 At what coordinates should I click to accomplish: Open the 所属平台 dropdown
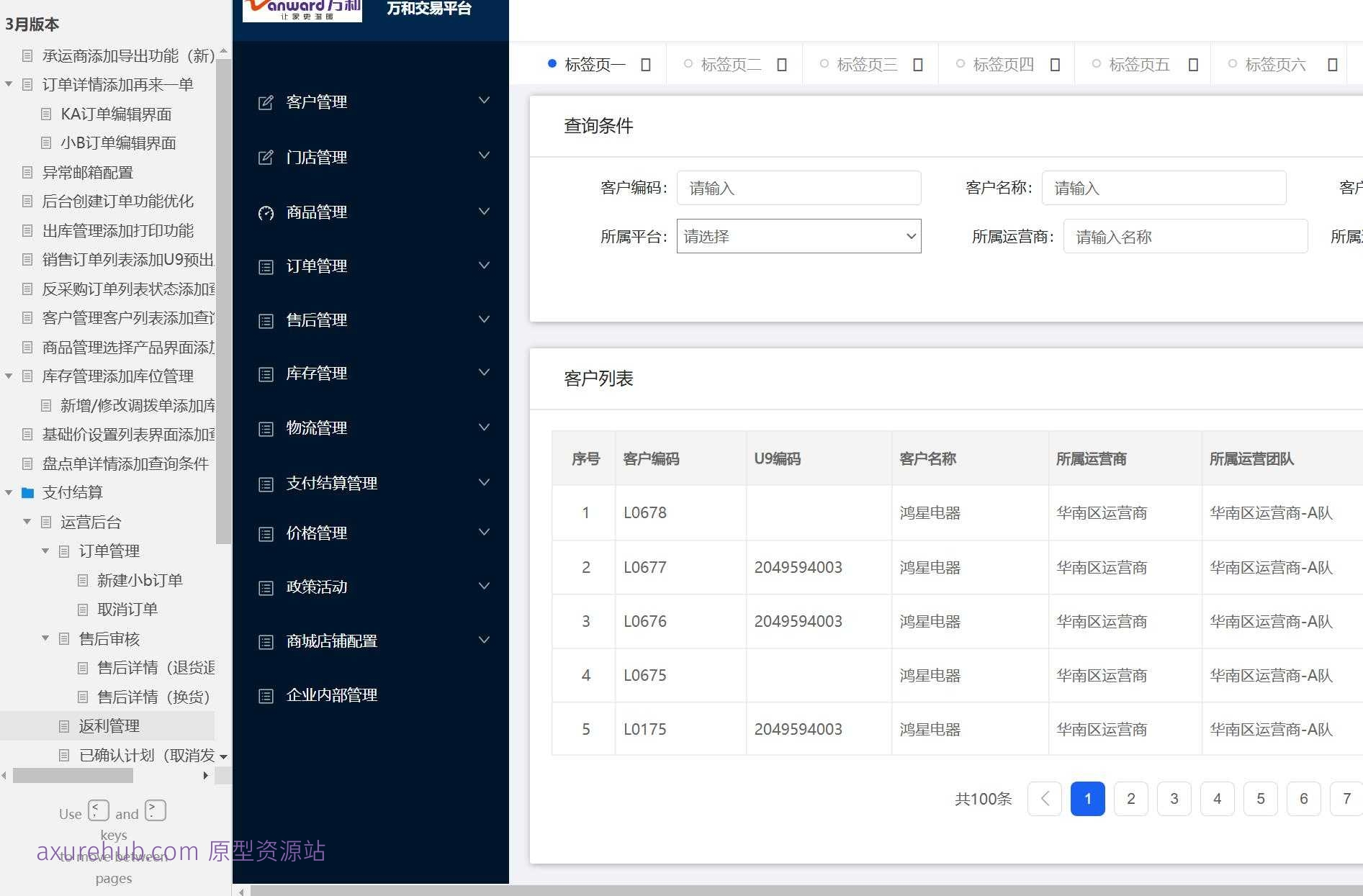coord(798,236)
